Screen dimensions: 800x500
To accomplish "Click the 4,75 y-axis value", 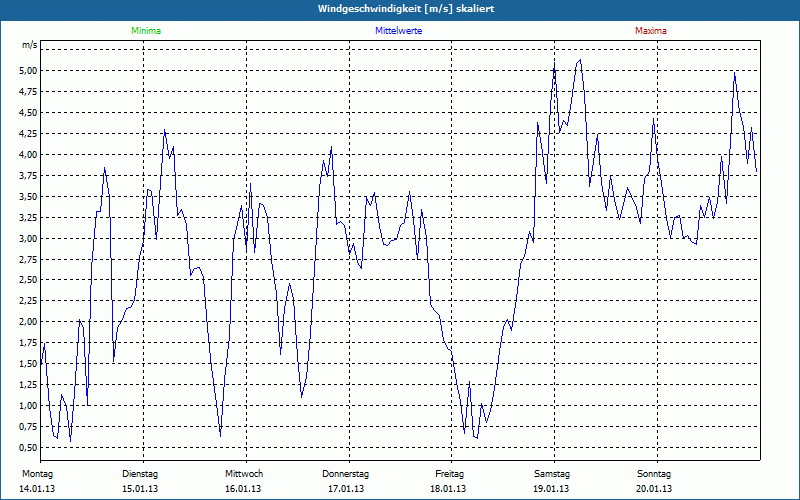I will pyautogui.click(x=29, y=91).
